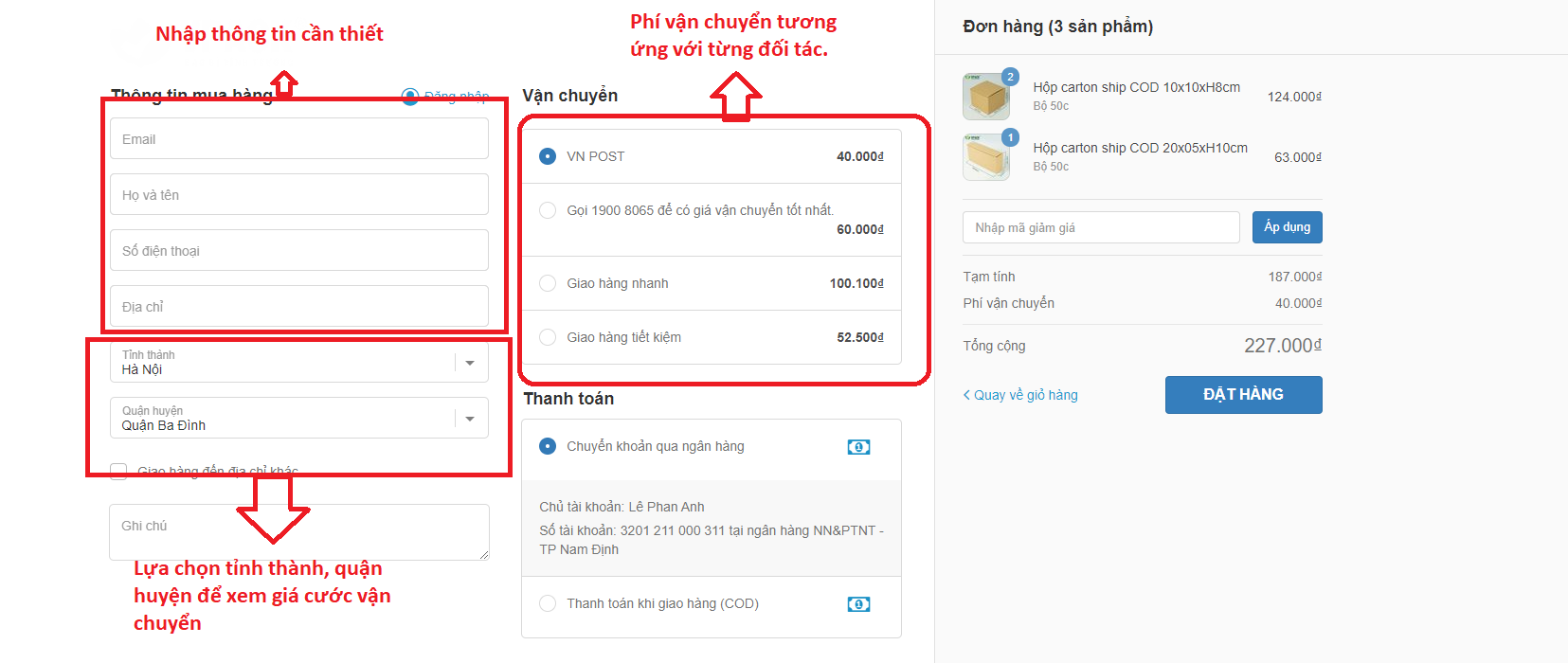Select VN POST shipping option
1568x663 pixels.
[548, 156]
